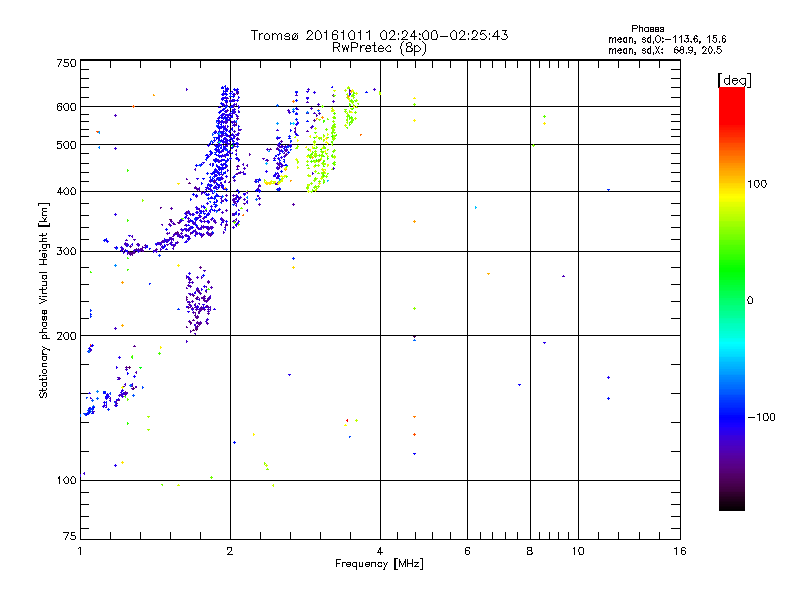
Task: Click y-axis tick label "100"
Action: pos(66,480)
